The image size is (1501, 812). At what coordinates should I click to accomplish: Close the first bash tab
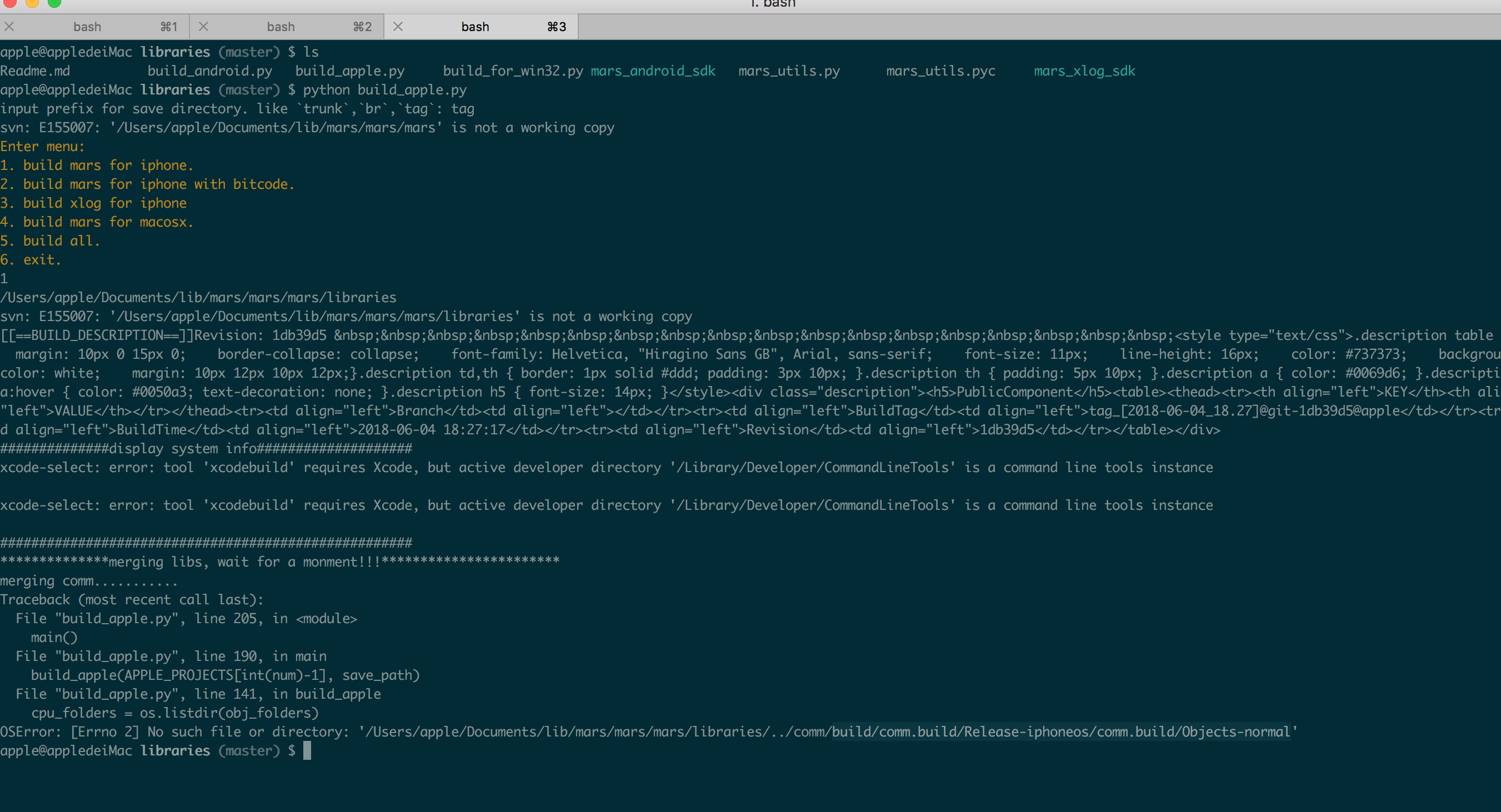[9, 26]
